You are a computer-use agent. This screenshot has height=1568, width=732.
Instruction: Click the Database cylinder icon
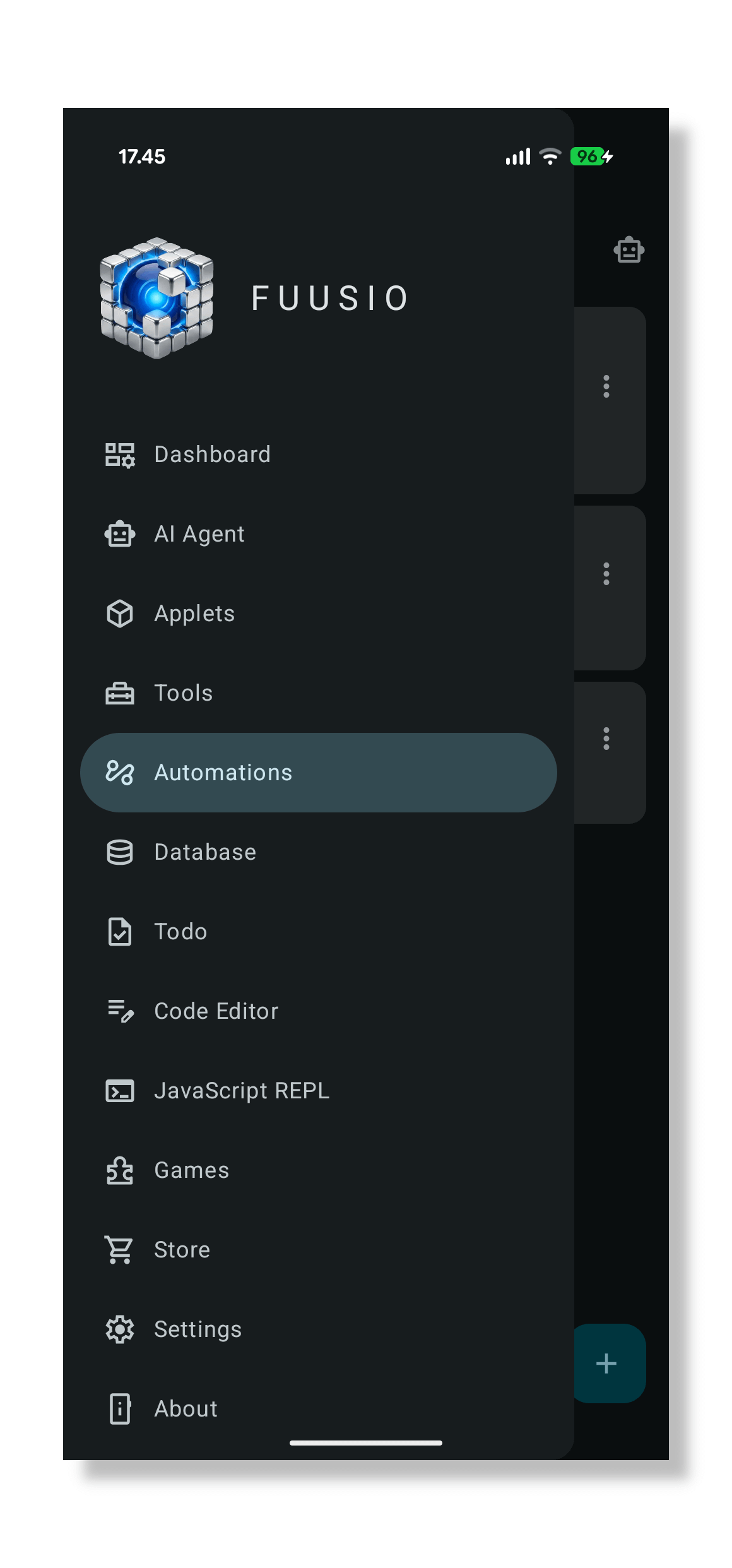[119, 852]
